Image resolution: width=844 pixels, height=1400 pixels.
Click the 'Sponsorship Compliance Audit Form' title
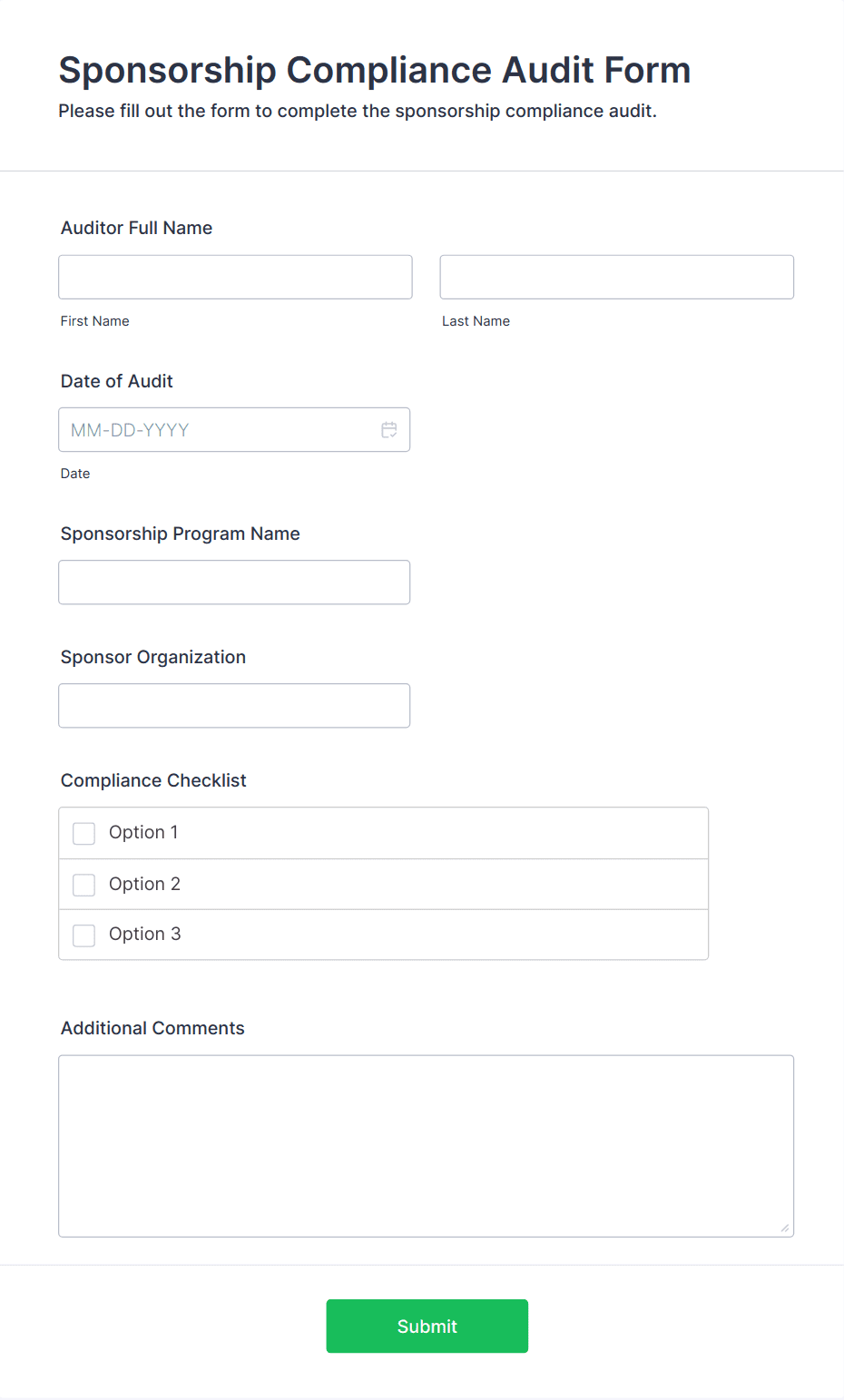point(375,71)
